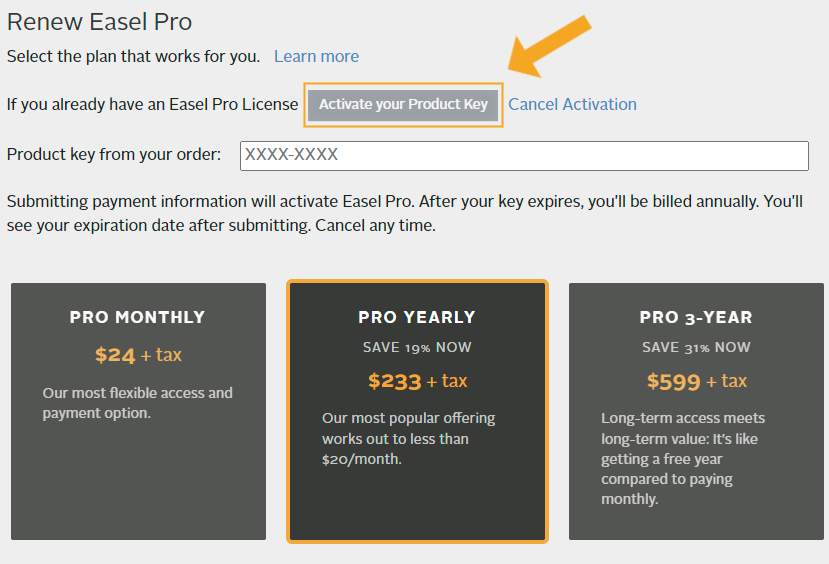The width and height of the screenshot is (829, 564).
Task: Click the $599 + tax price
Action: pyautogui.click(x=696, y=381)
